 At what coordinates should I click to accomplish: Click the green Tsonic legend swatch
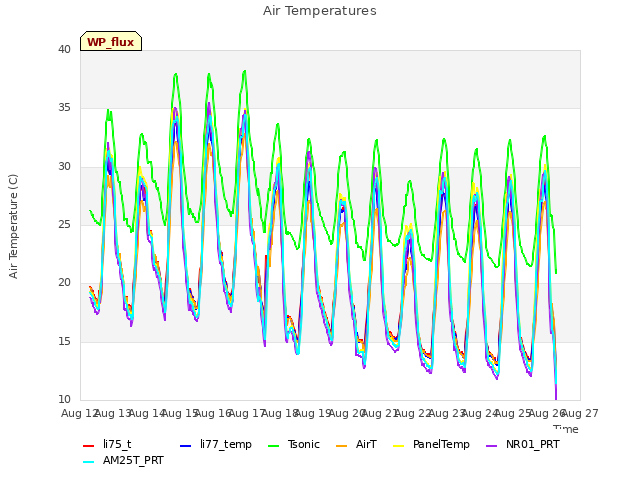273,446
